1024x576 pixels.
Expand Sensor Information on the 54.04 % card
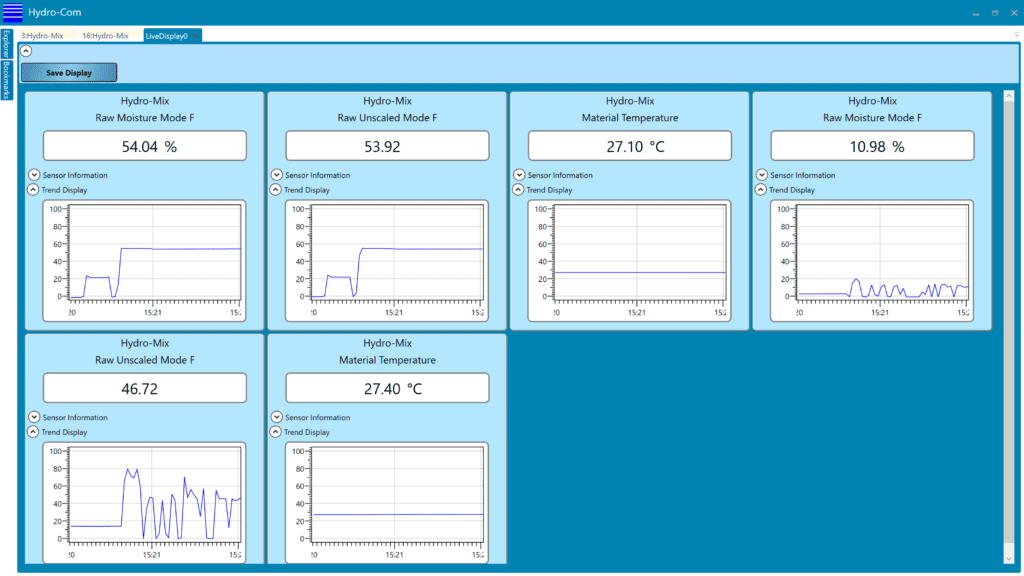[34, 175]
